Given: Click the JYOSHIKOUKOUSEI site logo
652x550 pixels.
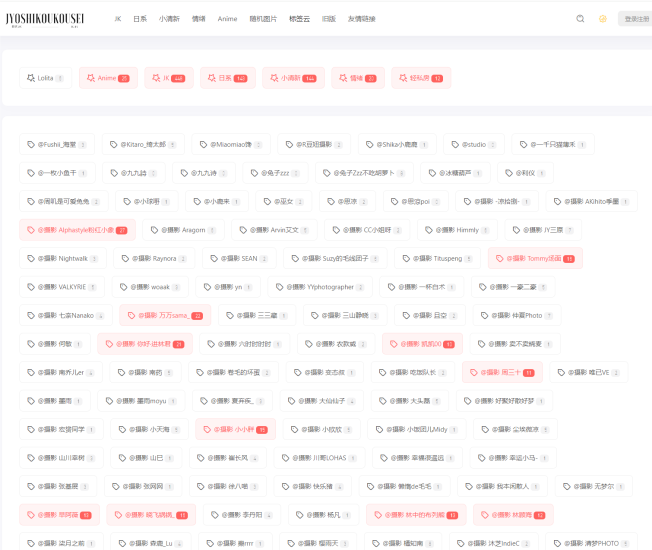Looking at the screenshot, I should coord(45,18).
